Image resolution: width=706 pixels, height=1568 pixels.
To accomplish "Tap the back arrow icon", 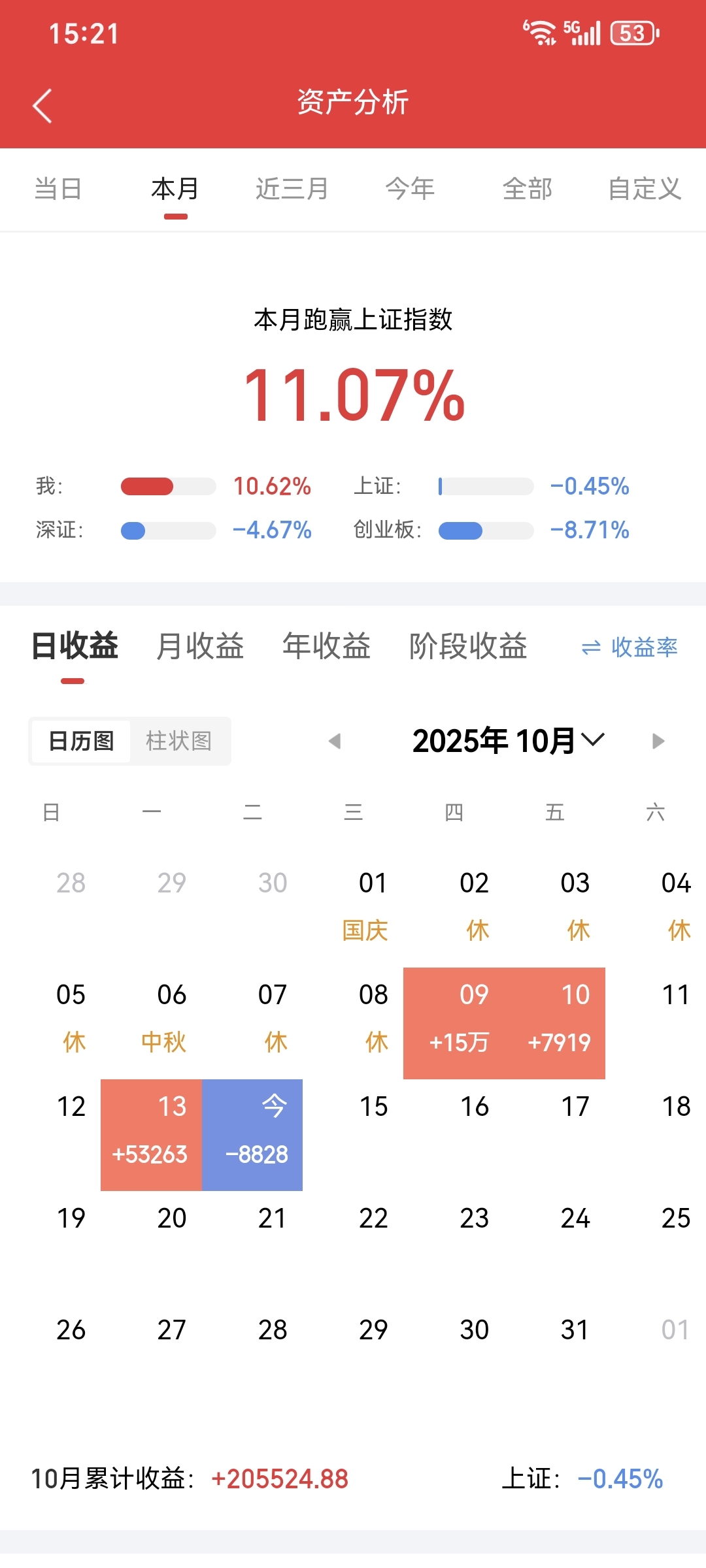I will tap(42, 106).
